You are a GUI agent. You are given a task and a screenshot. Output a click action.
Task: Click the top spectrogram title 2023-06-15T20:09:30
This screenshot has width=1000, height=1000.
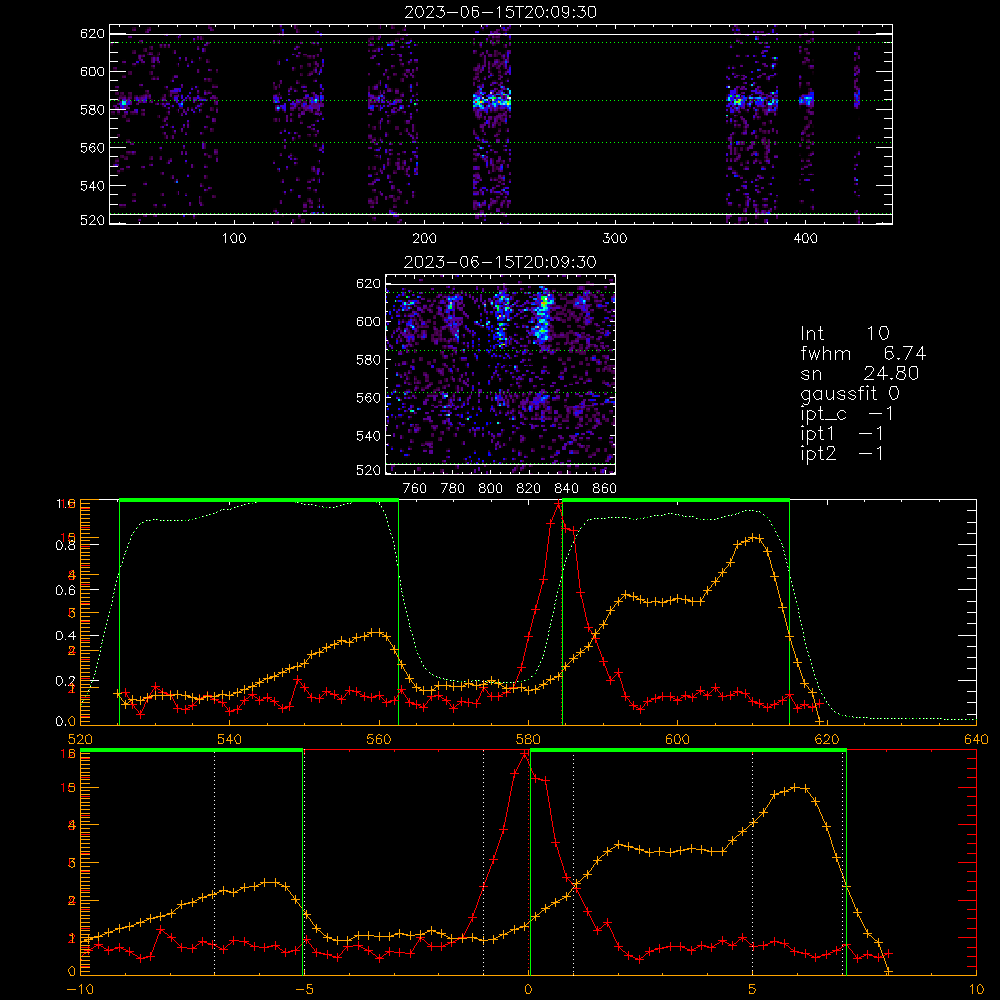(500, 12)
